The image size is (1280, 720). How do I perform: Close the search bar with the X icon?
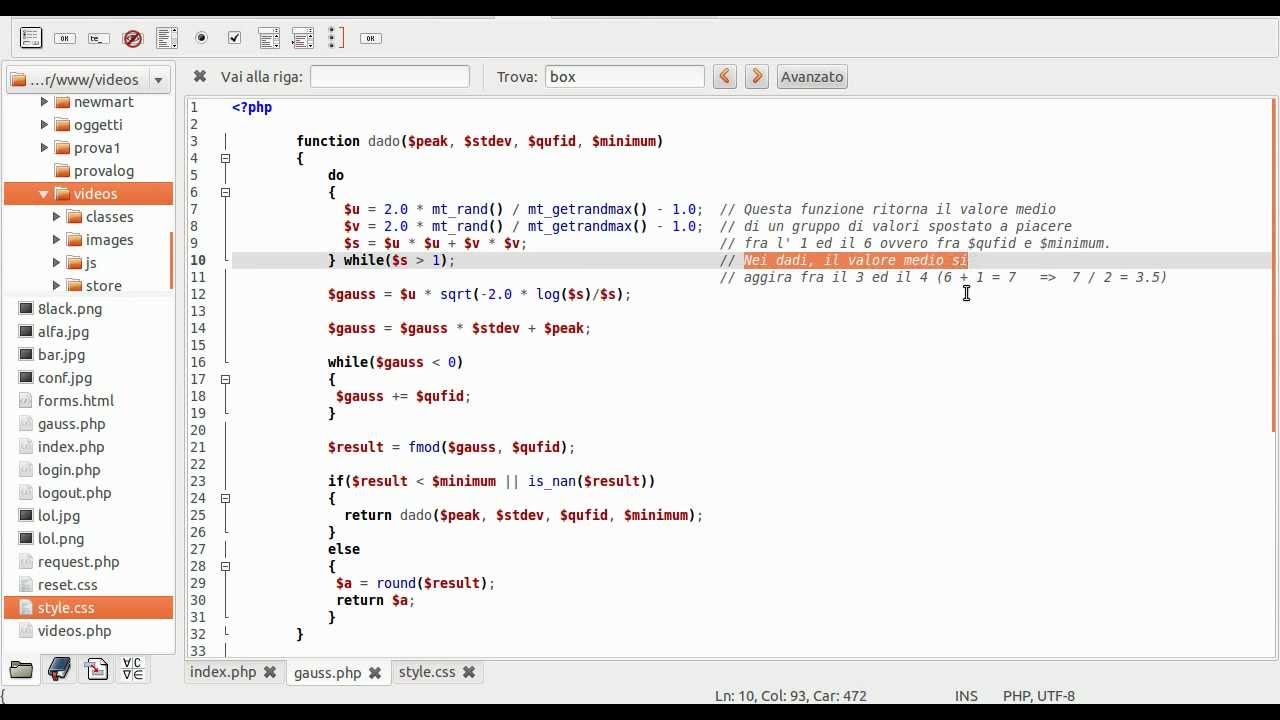click(x=199, y=76)
